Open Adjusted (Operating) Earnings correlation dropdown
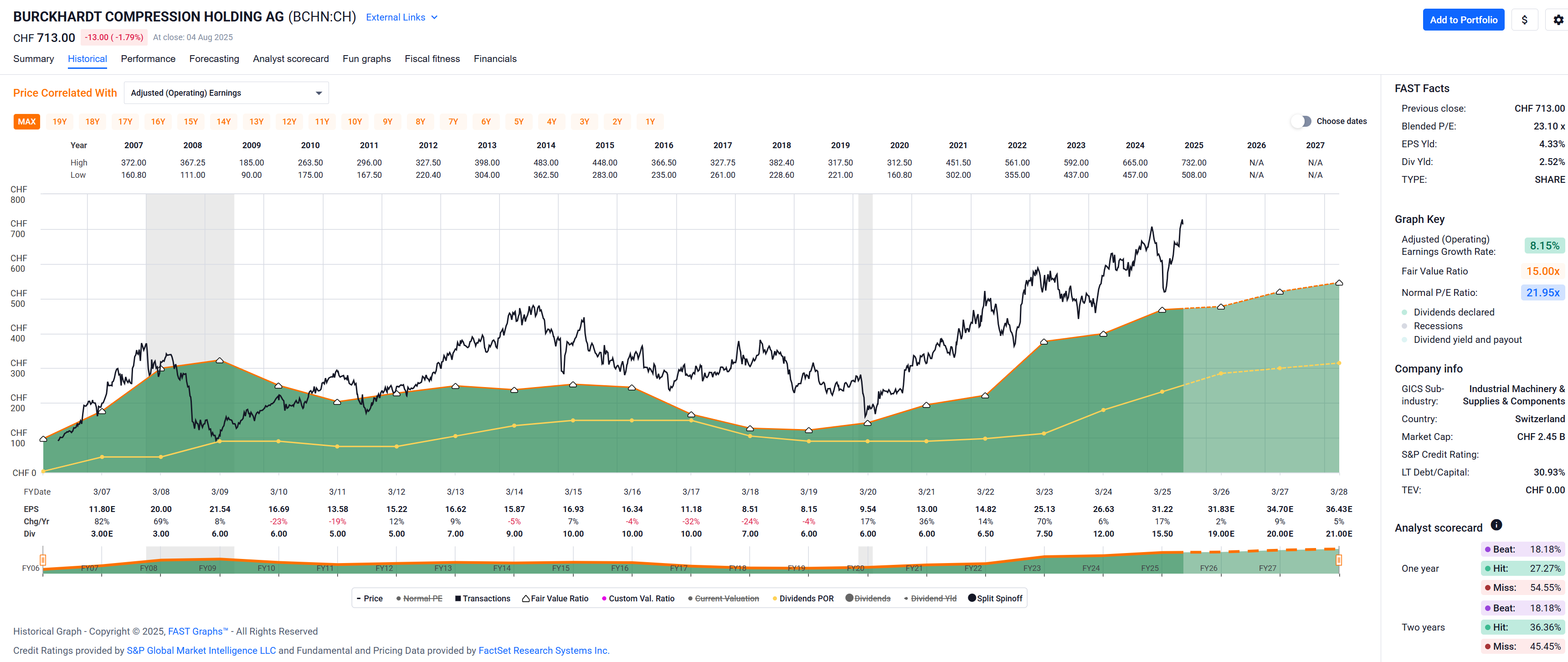The height and width of the screenshot is (662, 1568). point(226,93)
